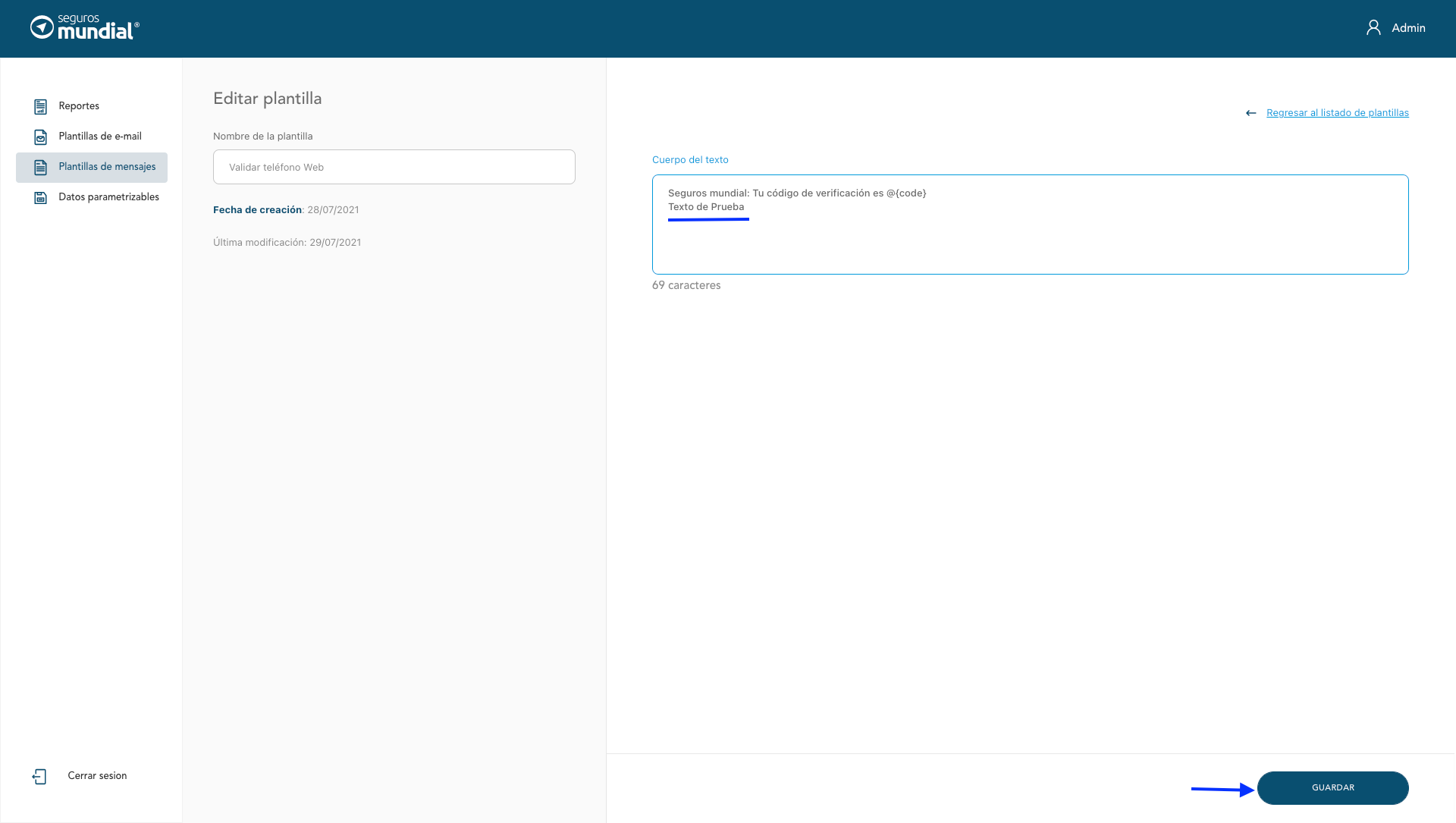The height and width of the screenshot is (823, 1456).
Task: Click Cerrar sesion text link
Action: pyautogui.click(x=97, y=776)
